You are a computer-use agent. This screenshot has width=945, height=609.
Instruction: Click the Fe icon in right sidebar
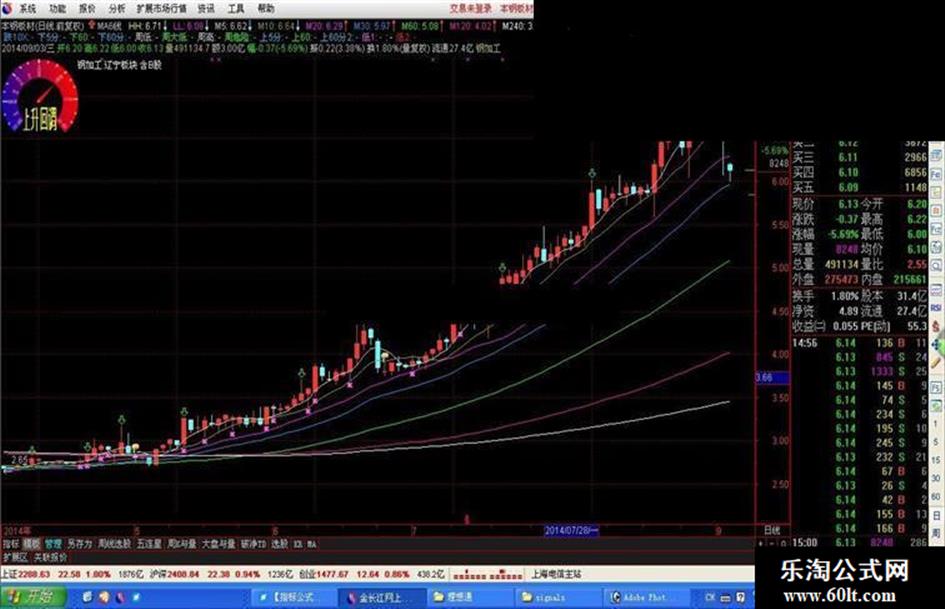pyautogui.click(x=937, y=174)
